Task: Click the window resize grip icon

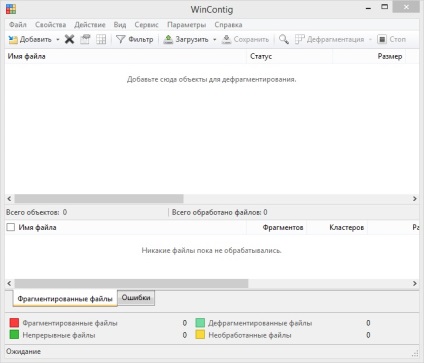Action: (x=415, y=353)
